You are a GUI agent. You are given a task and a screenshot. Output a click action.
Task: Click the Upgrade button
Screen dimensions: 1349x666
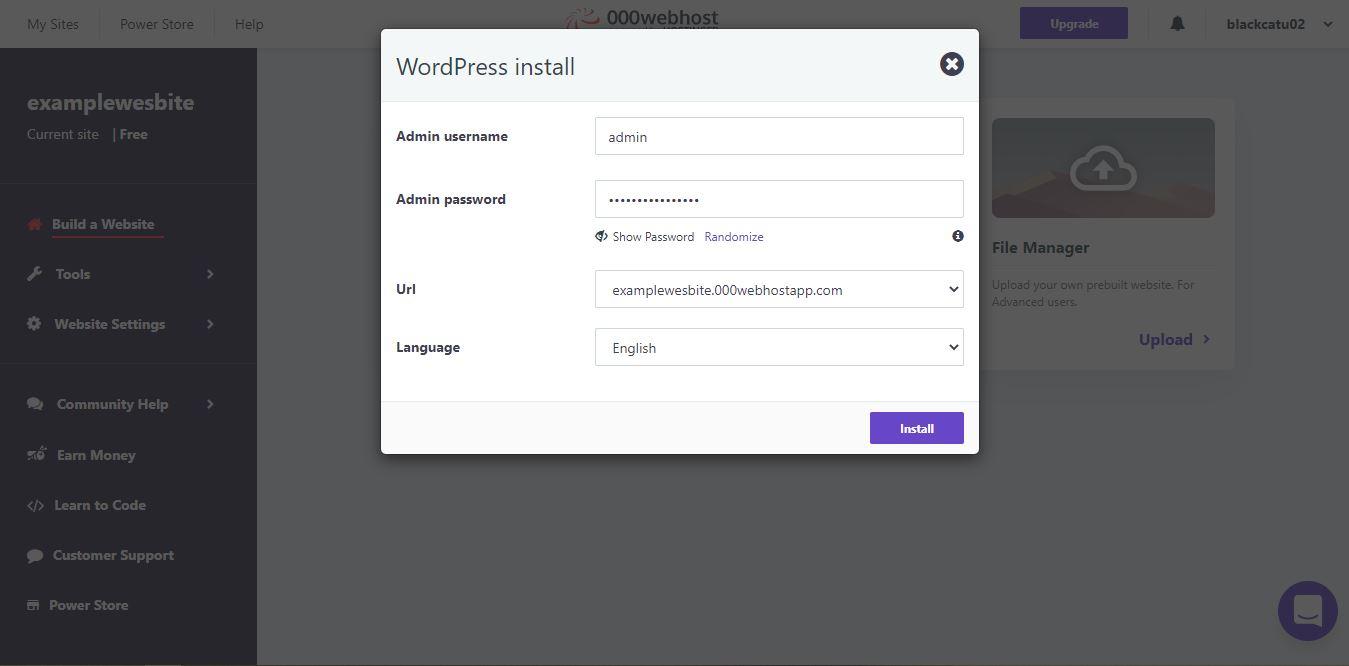(1073, 23)
